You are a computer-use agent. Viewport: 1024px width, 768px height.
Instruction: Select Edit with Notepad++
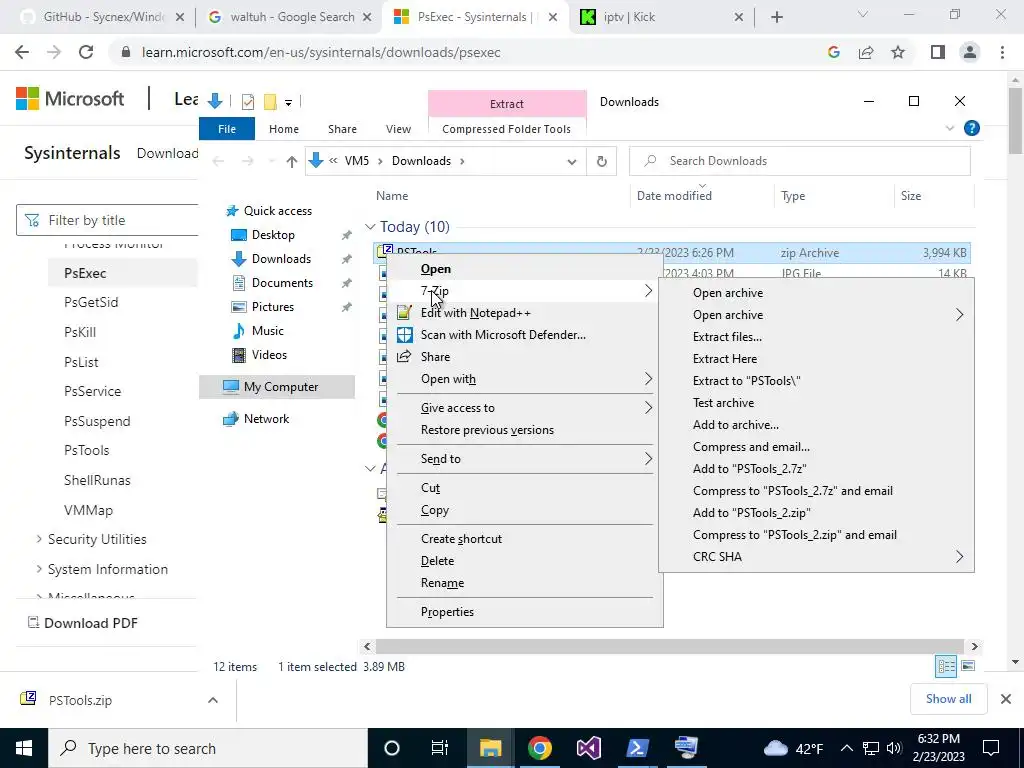(x=475, y=313)
